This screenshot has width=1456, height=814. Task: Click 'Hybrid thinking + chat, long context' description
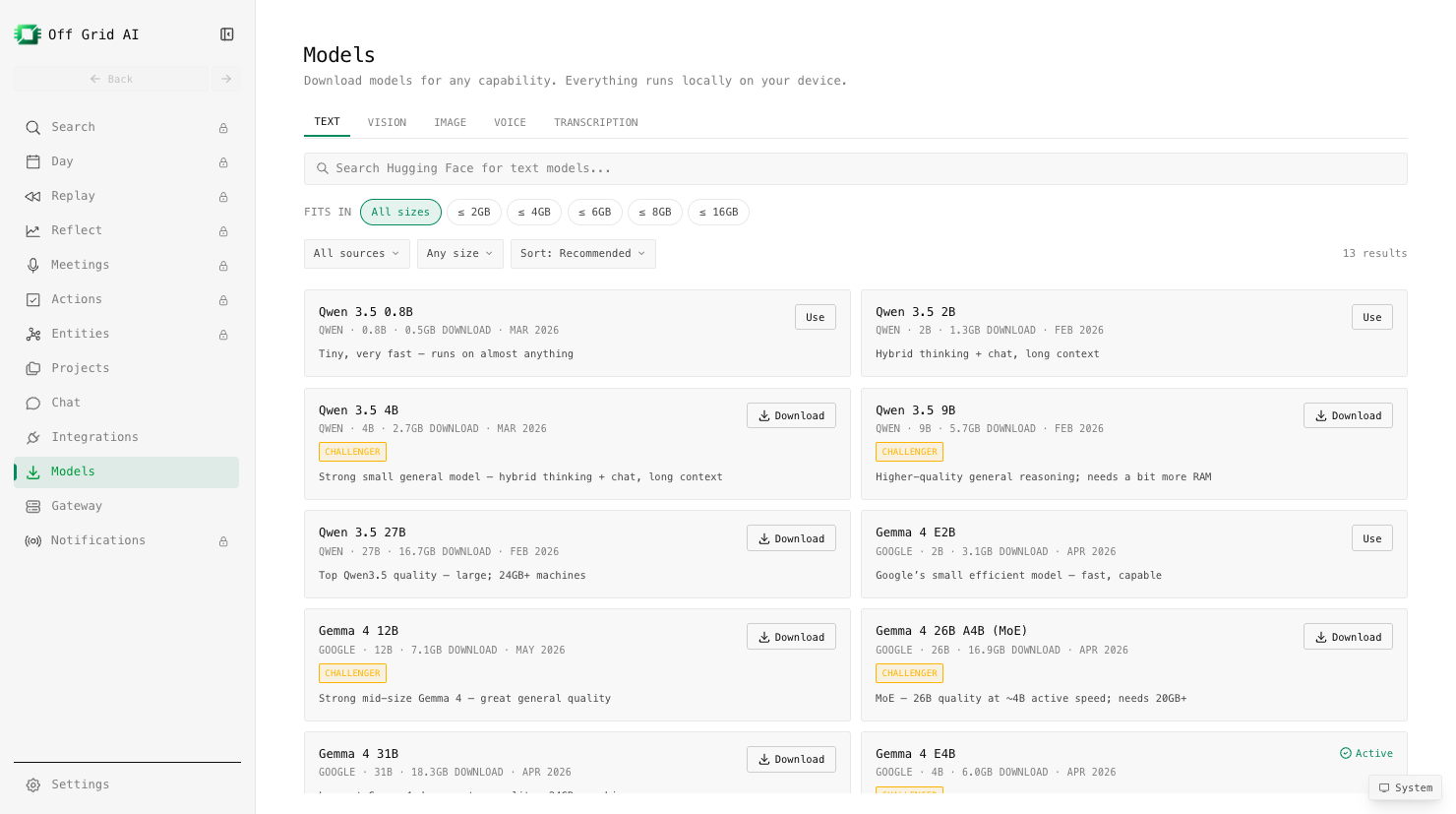[x=987, y=354]
